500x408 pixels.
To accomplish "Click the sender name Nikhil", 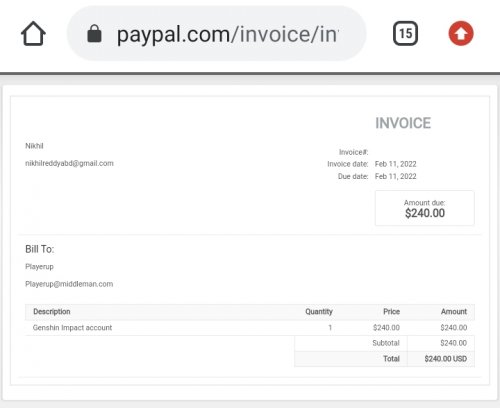I will (34, 146).
